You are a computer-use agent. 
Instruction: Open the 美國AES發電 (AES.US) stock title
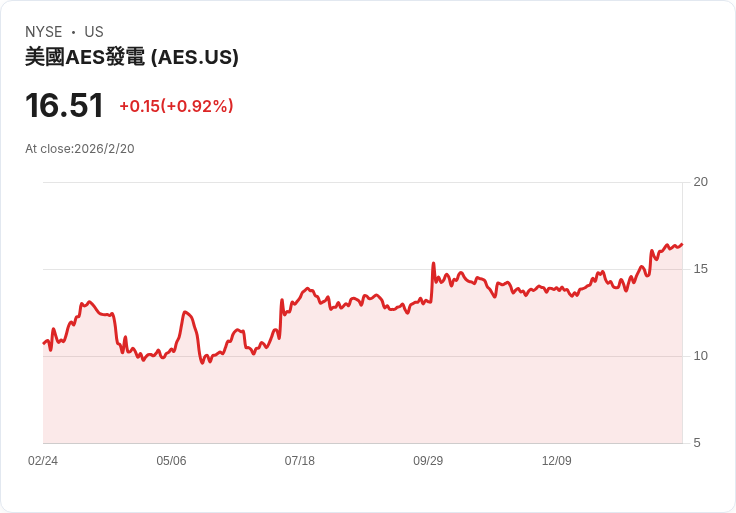pyautogui.click(x=132, y=58)
